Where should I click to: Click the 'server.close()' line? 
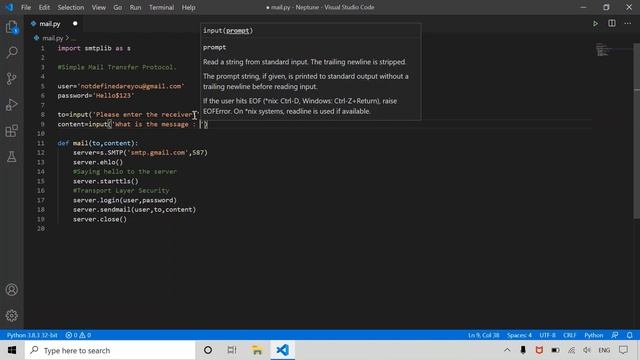click(x=100, y=219)
